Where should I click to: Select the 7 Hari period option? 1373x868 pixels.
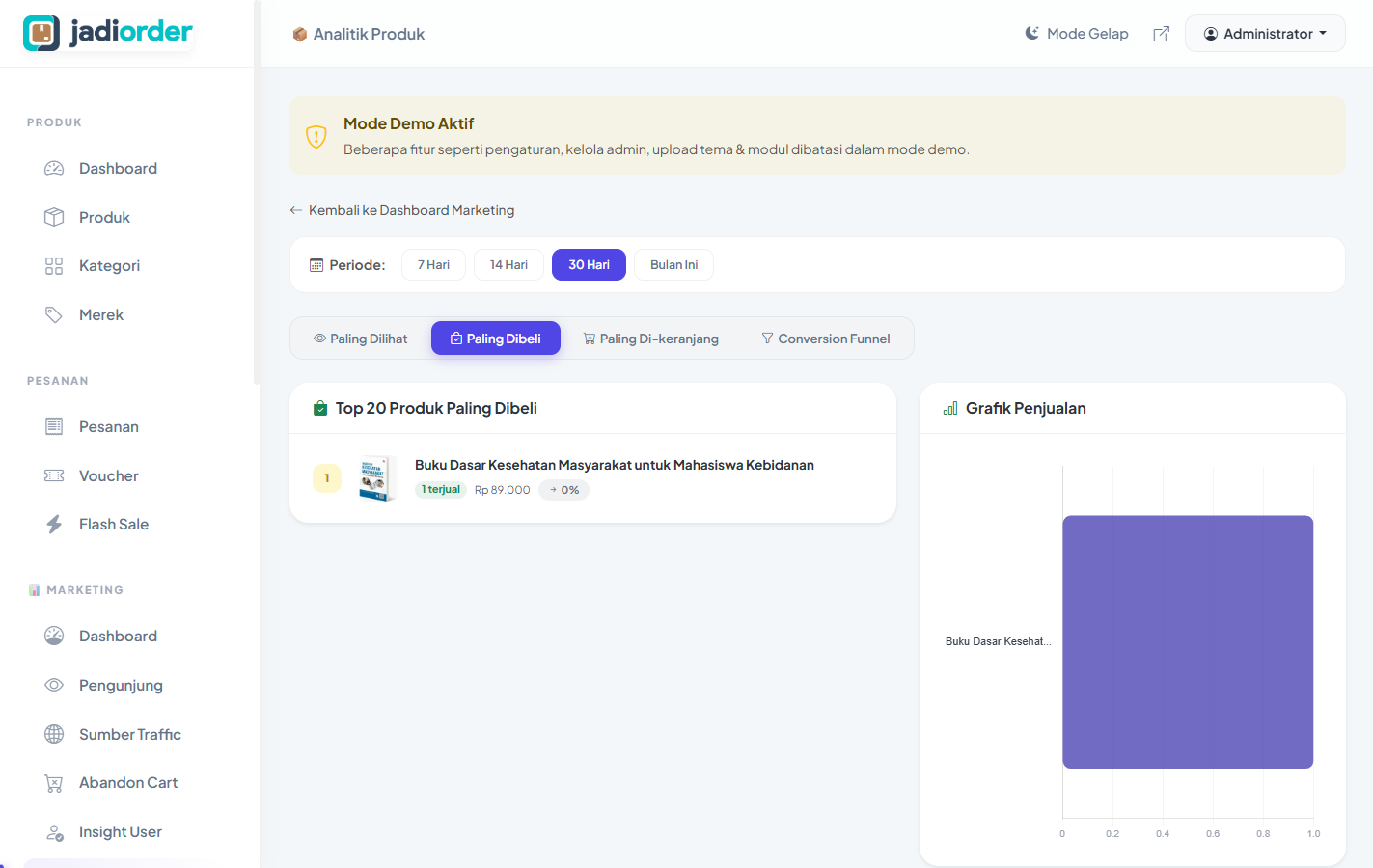433,263
